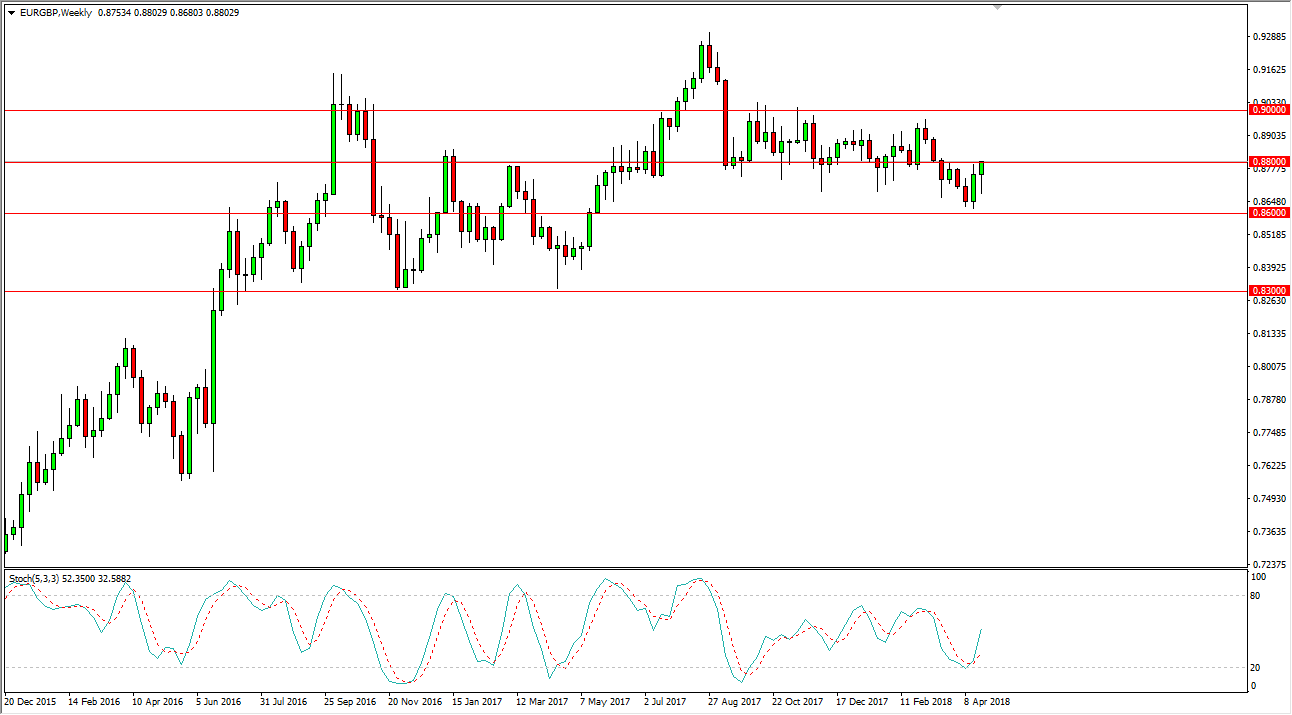Click the 0.82630 price axis value
The width and height of the screenshot is (1292, 715).
tap(1268, 301)
